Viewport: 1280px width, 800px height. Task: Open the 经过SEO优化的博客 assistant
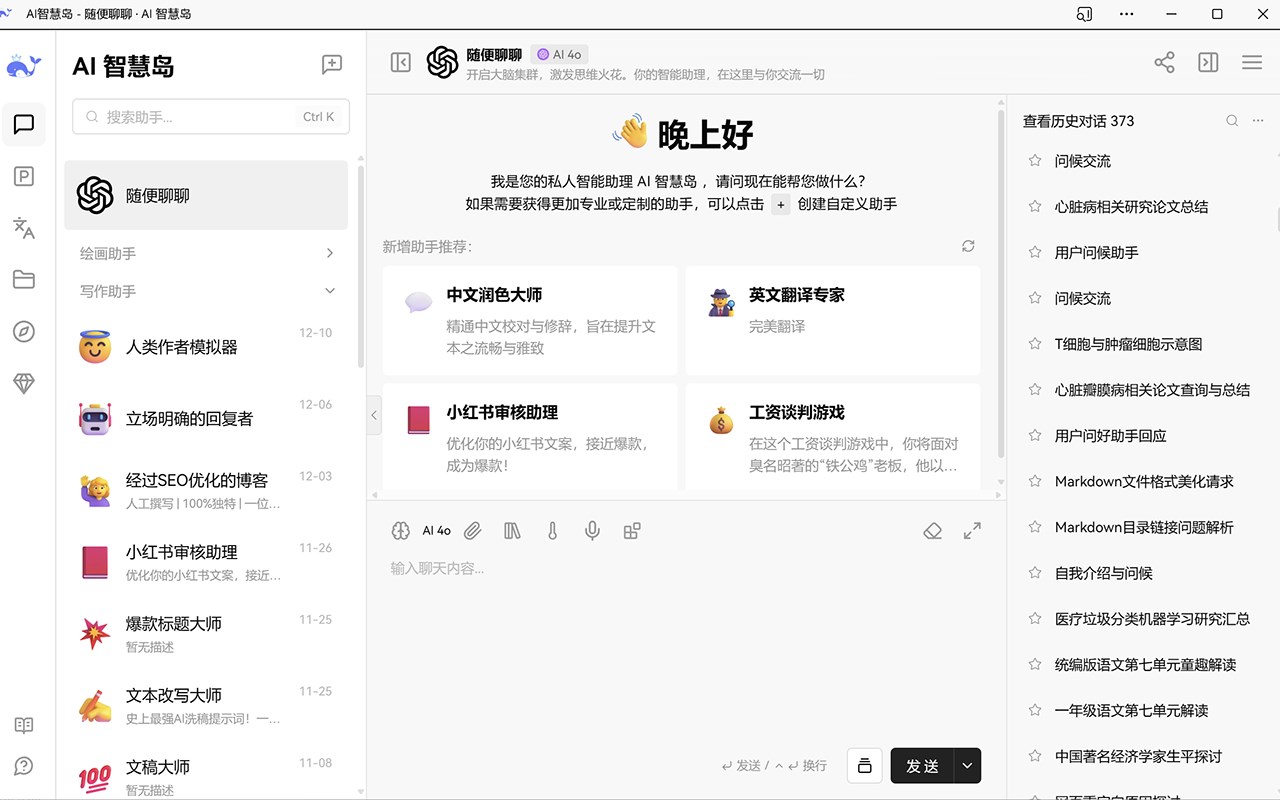click(206, 491)
